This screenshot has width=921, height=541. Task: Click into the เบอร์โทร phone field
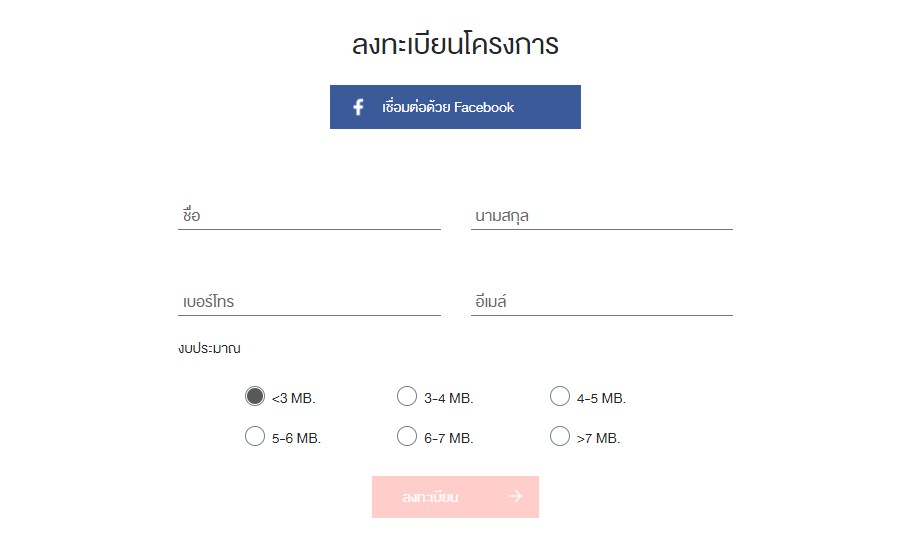pyautogui.click(x=310, y=301)
